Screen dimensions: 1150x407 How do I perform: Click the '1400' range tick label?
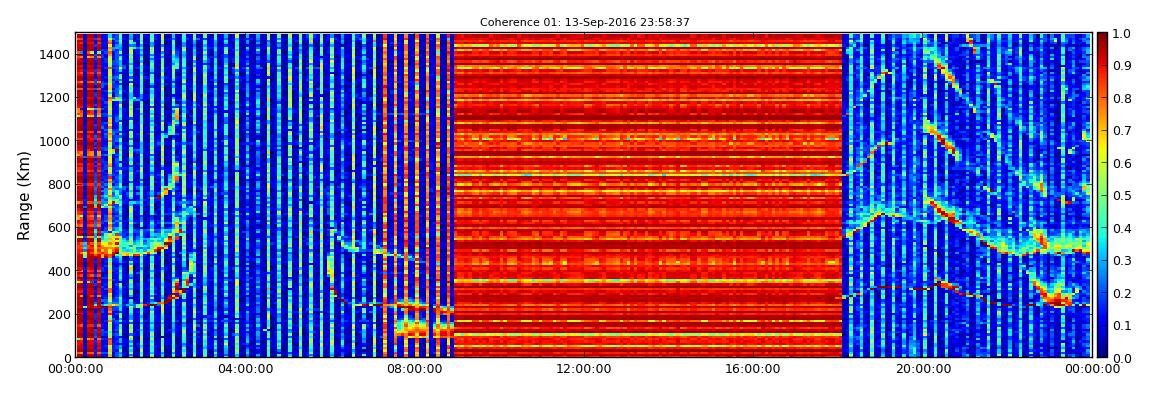tap(56, 54)
